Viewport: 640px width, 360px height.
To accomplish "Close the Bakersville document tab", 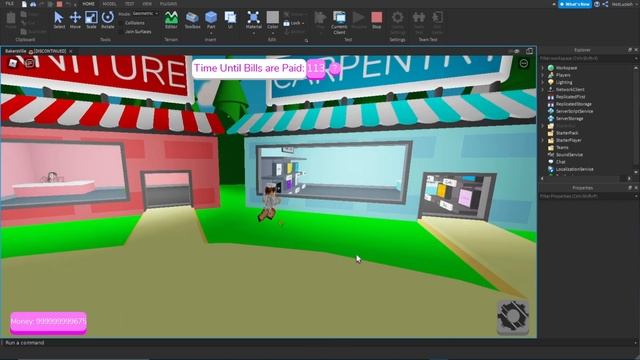I will (x=71, y=51).
